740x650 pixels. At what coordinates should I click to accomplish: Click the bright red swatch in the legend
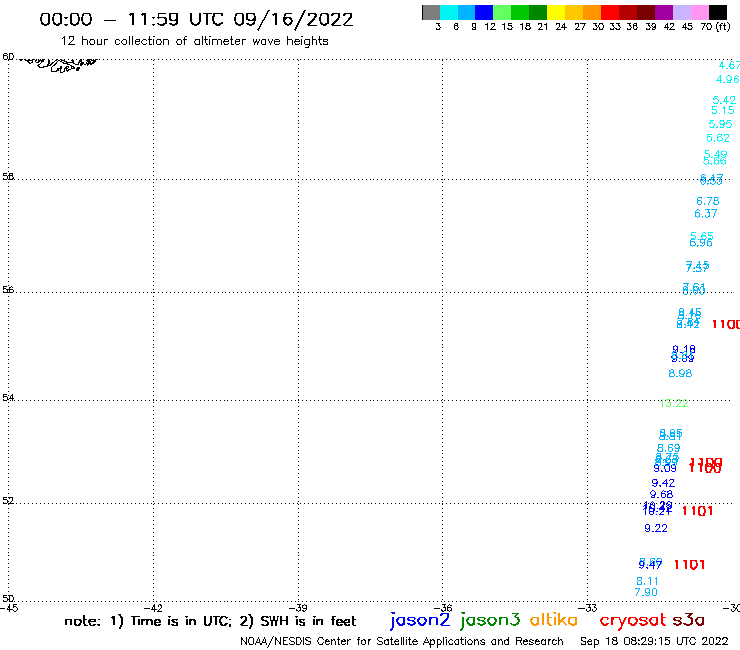click(610, 12)
